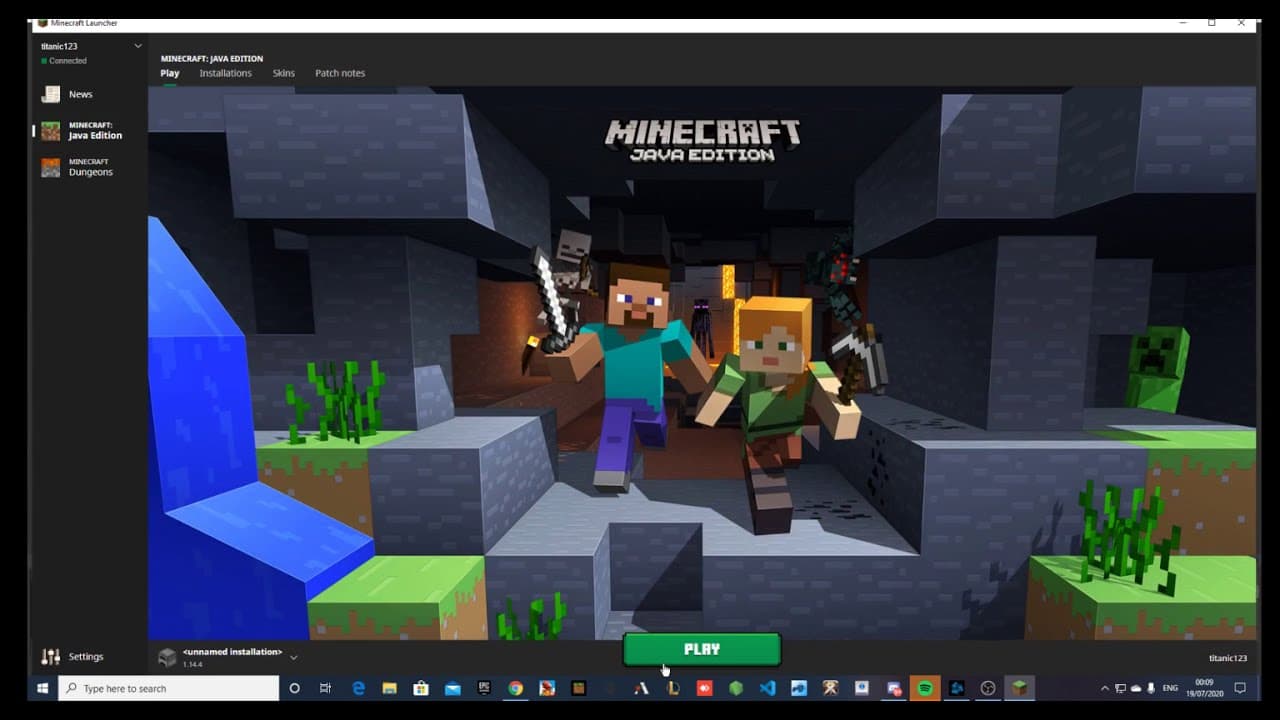Click the Type here to search box

(x=169, y=688)
